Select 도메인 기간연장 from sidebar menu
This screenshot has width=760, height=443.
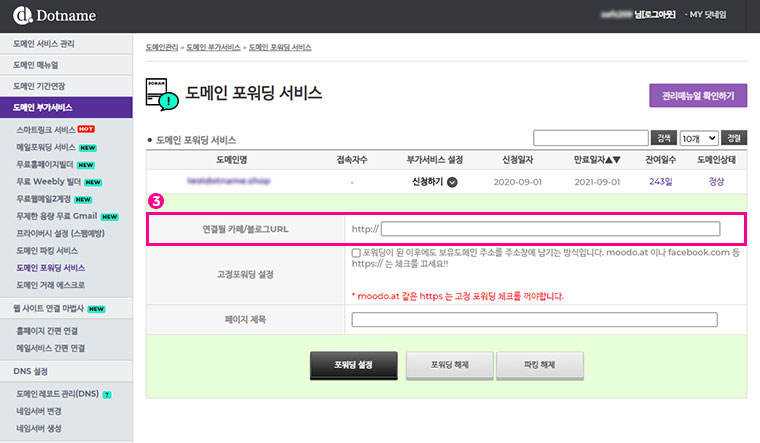[66, 86]
